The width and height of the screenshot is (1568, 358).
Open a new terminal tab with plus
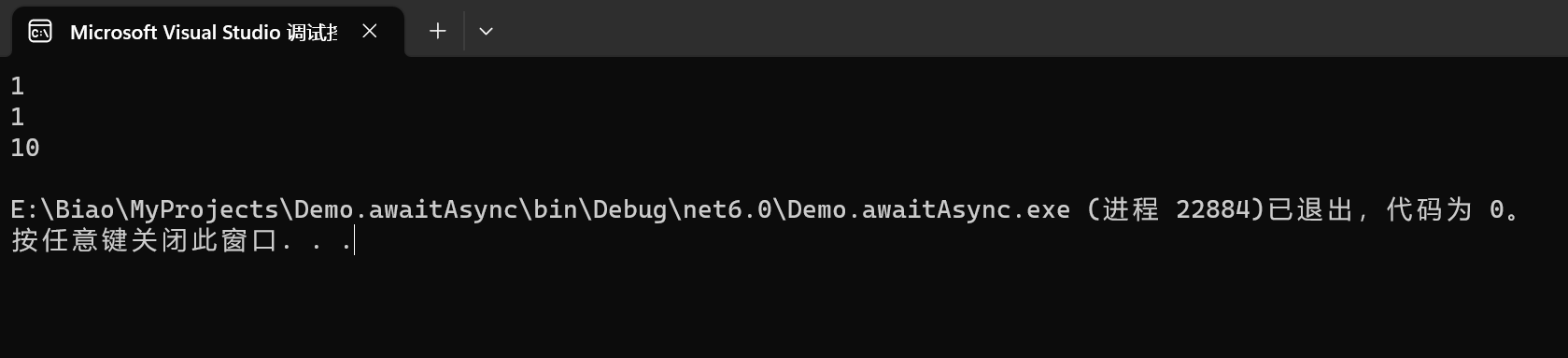(437, 31)
